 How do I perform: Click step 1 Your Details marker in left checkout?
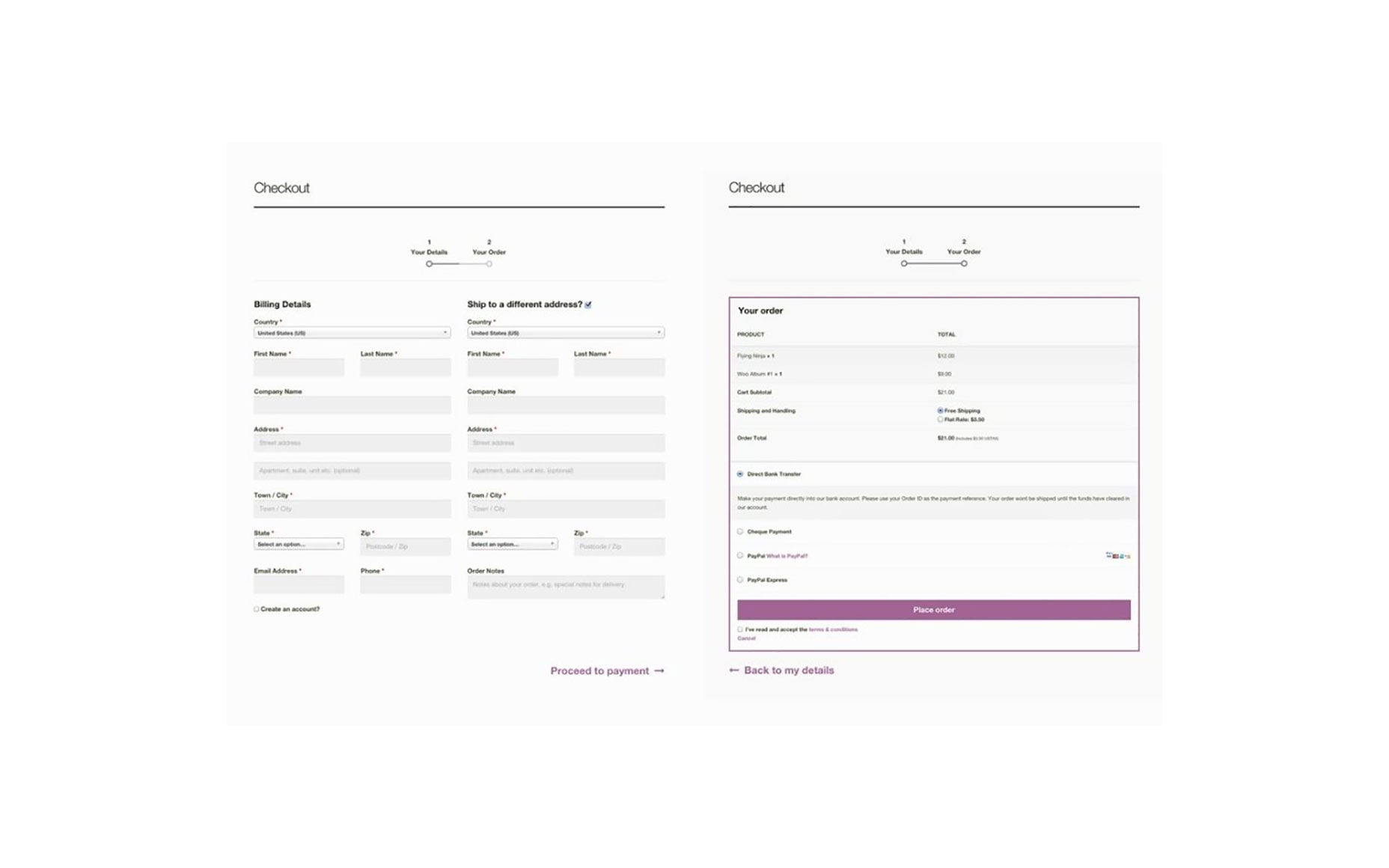pos(429,263)
